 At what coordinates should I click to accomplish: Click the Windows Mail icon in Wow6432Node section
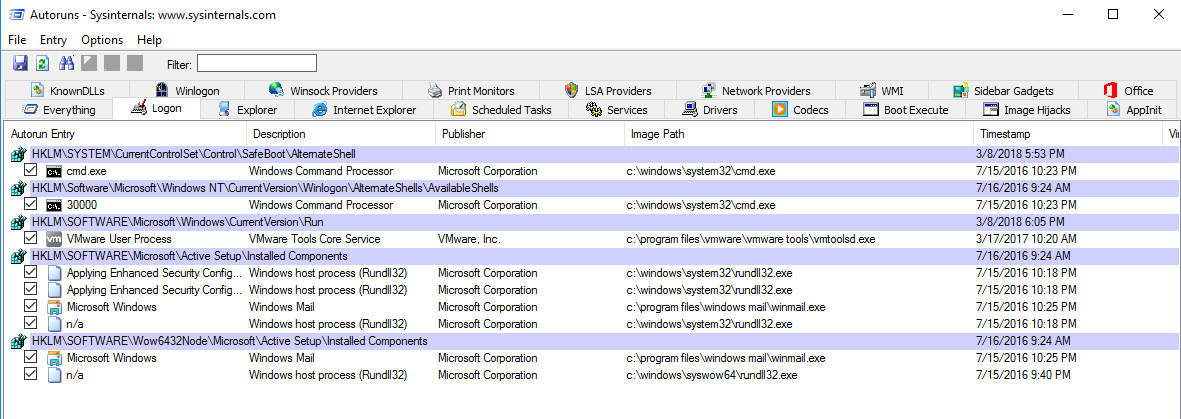[x=55, y=358]
